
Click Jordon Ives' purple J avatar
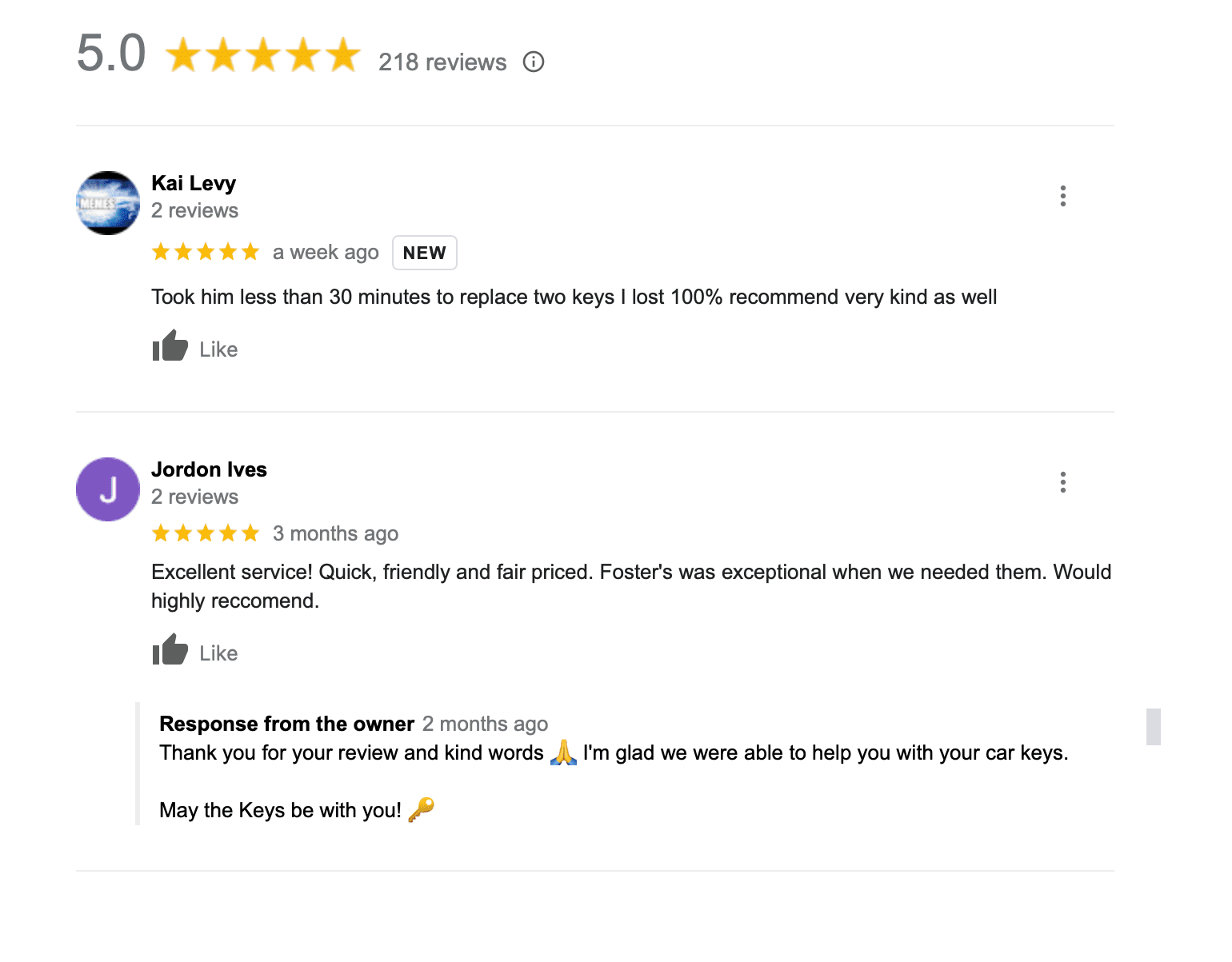108,489
